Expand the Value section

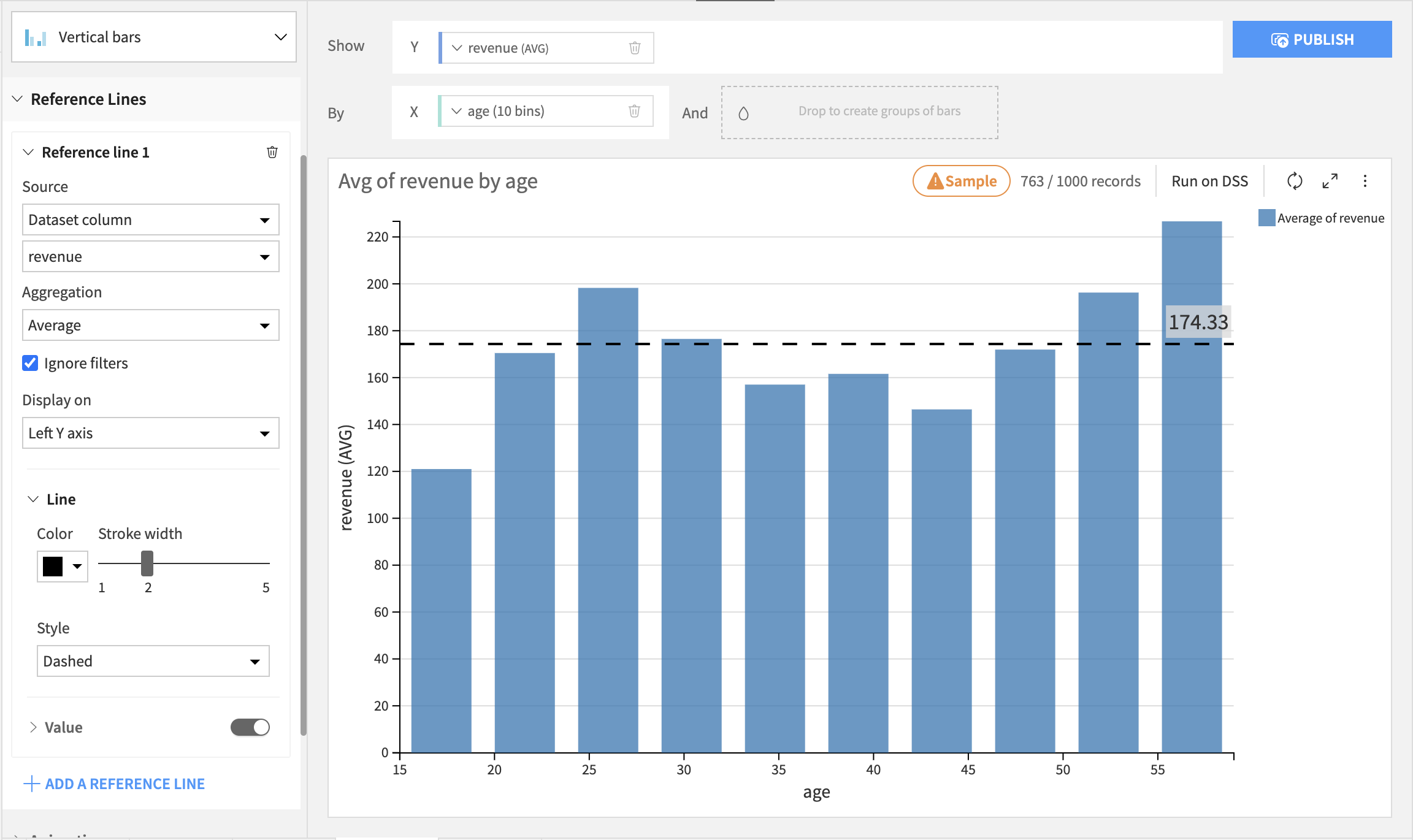[x=33, y=727]
